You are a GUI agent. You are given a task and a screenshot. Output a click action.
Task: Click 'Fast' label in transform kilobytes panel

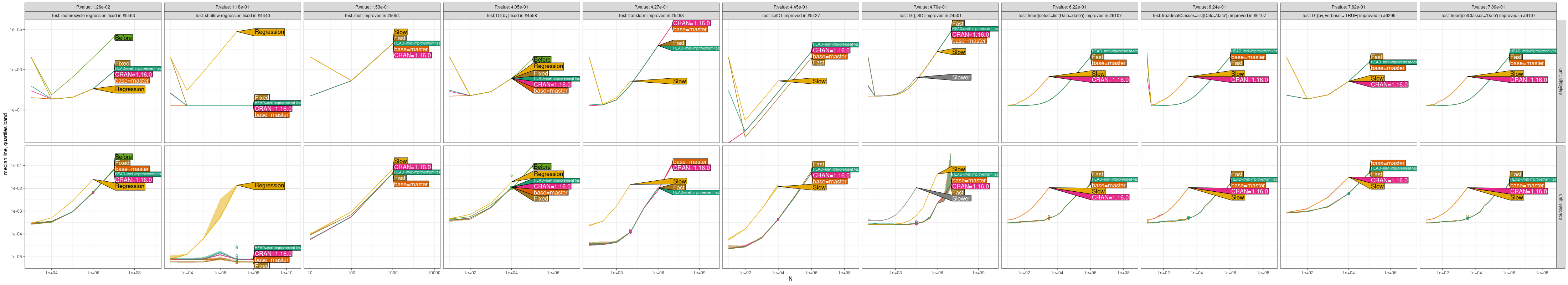[679, 43]
